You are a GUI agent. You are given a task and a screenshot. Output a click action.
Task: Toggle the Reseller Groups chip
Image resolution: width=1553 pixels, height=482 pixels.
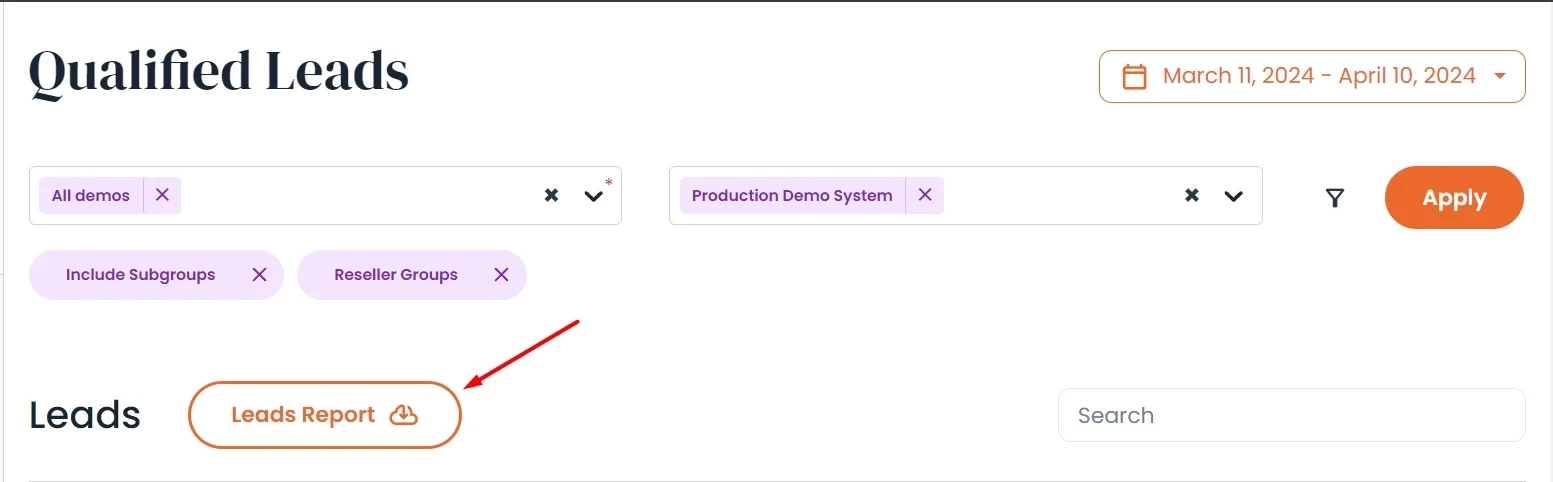point(395,275)
